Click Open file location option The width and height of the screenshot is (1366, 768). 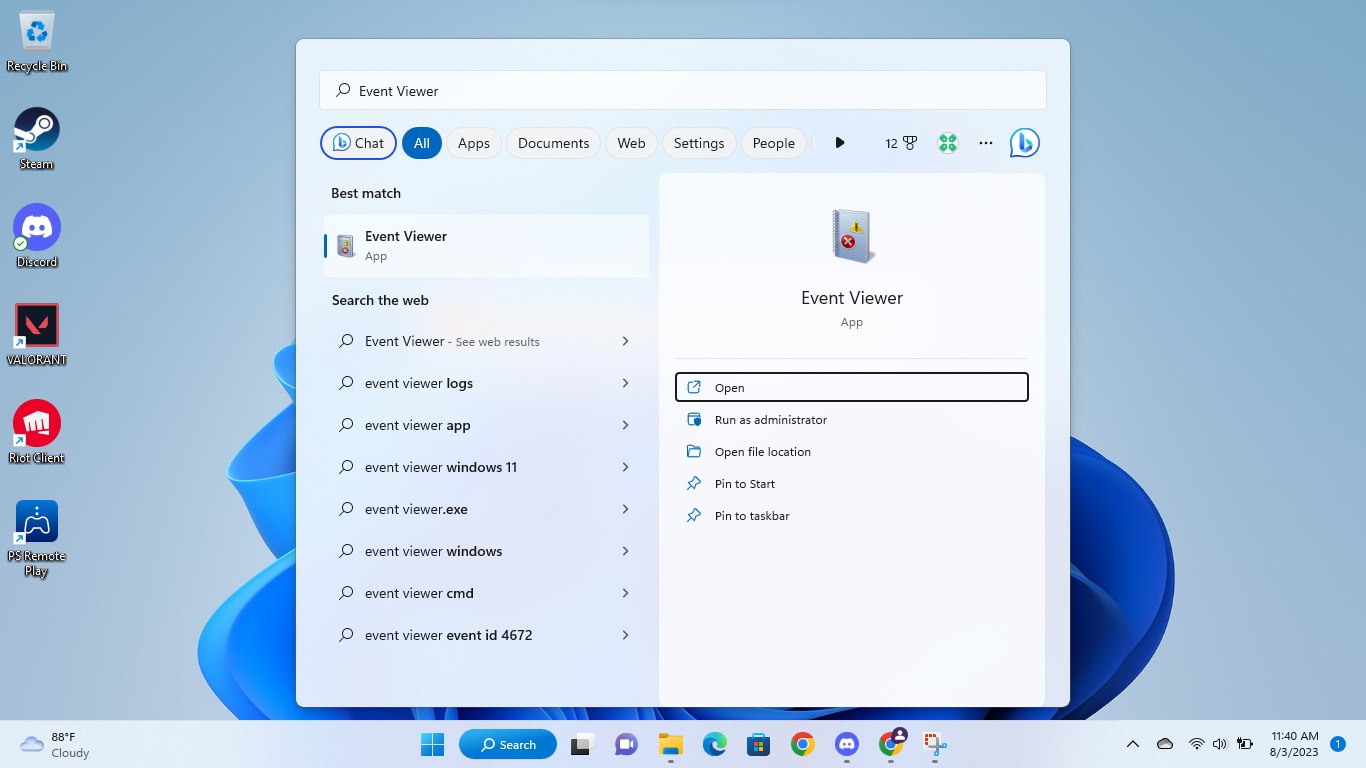[x=762, y=452]
